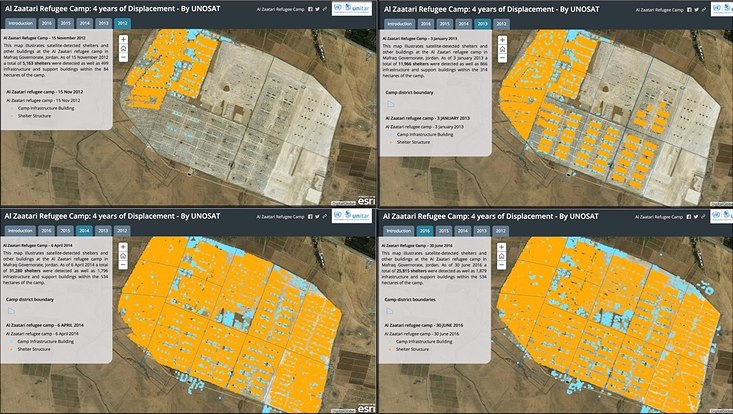The width and height of the screenshot is (733, 414).
Task: Switch to 2012 tab in the 2016 view
Action: click(x=501, y=231)
